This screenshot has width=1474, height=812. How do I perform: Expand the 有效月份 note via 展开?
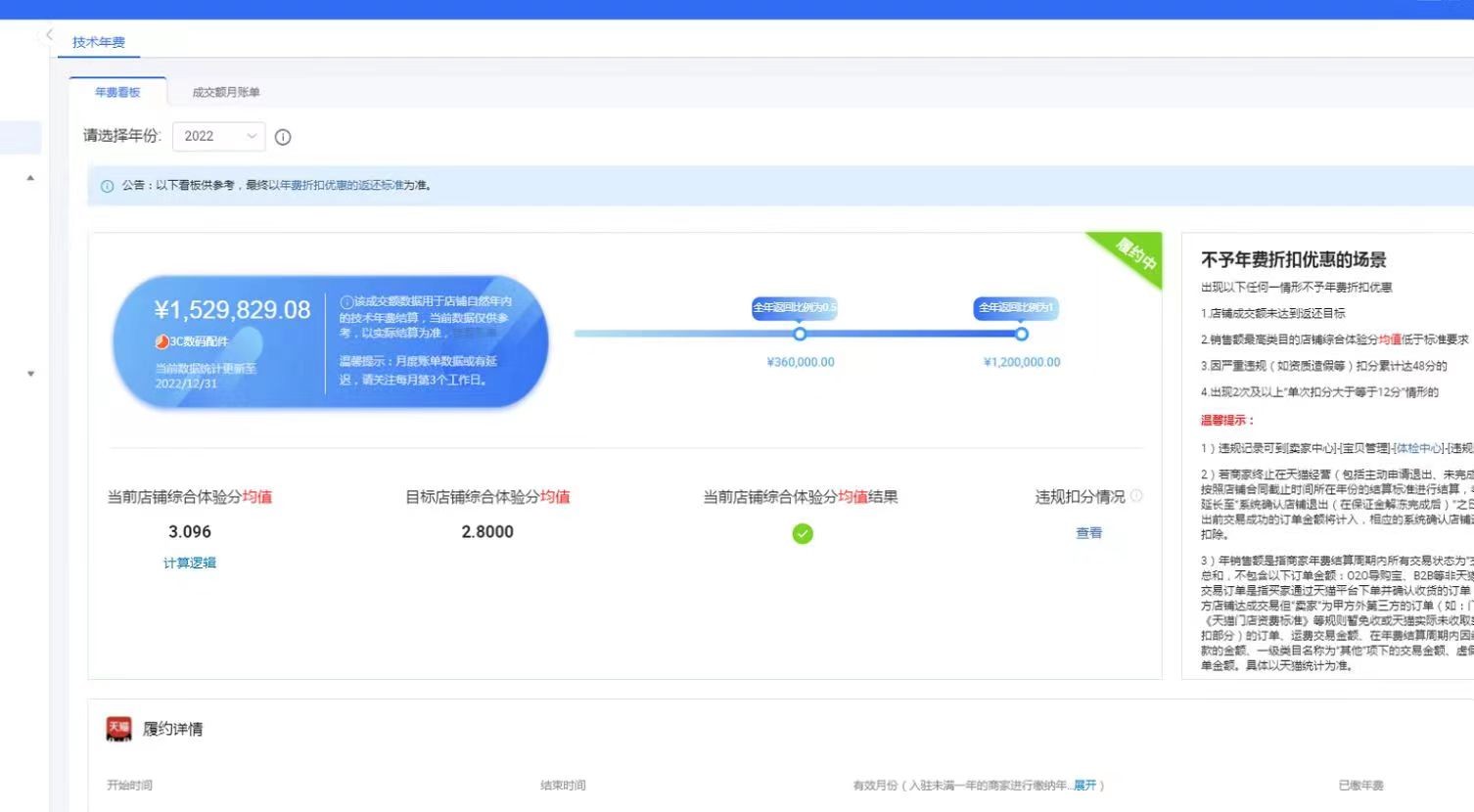point(1084,786)
